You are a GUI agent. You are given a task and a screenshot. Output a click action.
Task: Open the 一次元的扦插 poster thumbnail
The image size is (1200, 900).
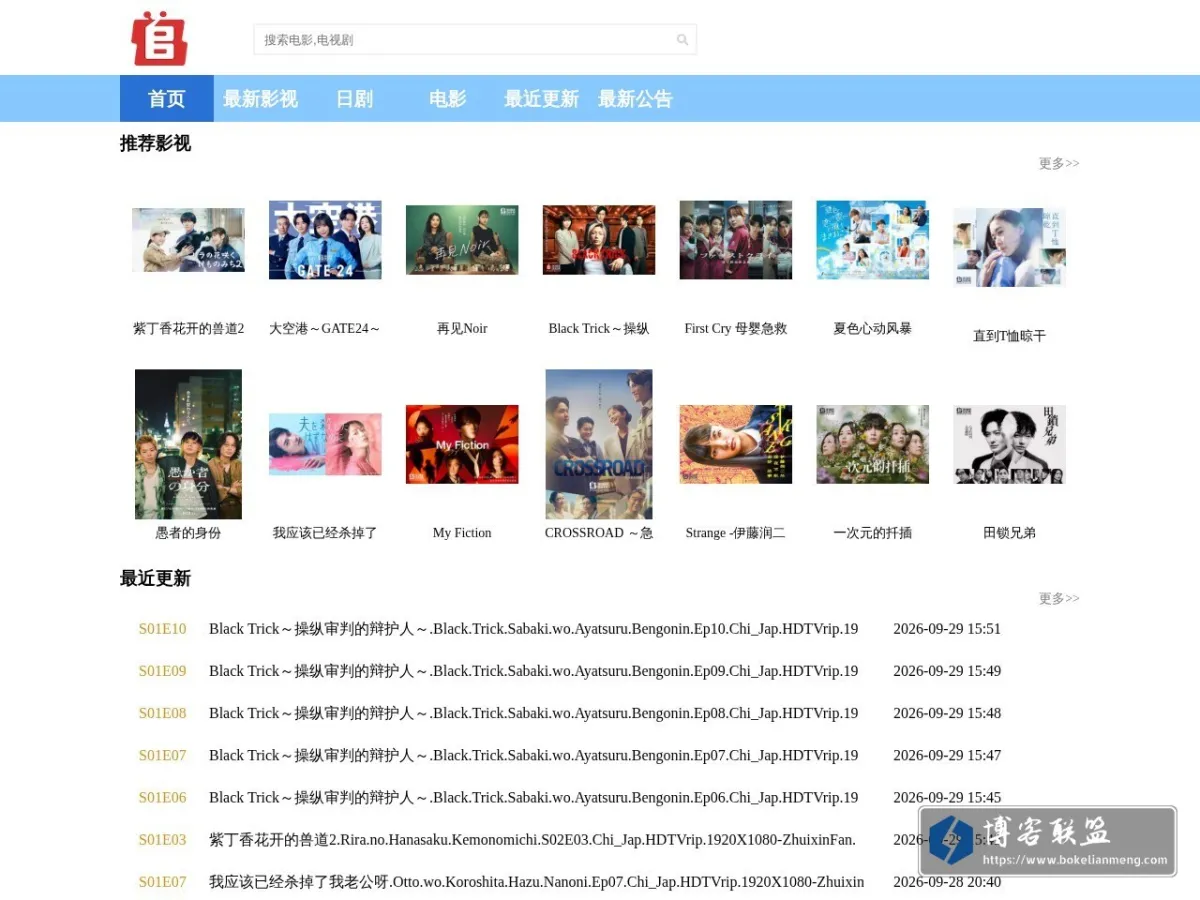tap(873, 444)
